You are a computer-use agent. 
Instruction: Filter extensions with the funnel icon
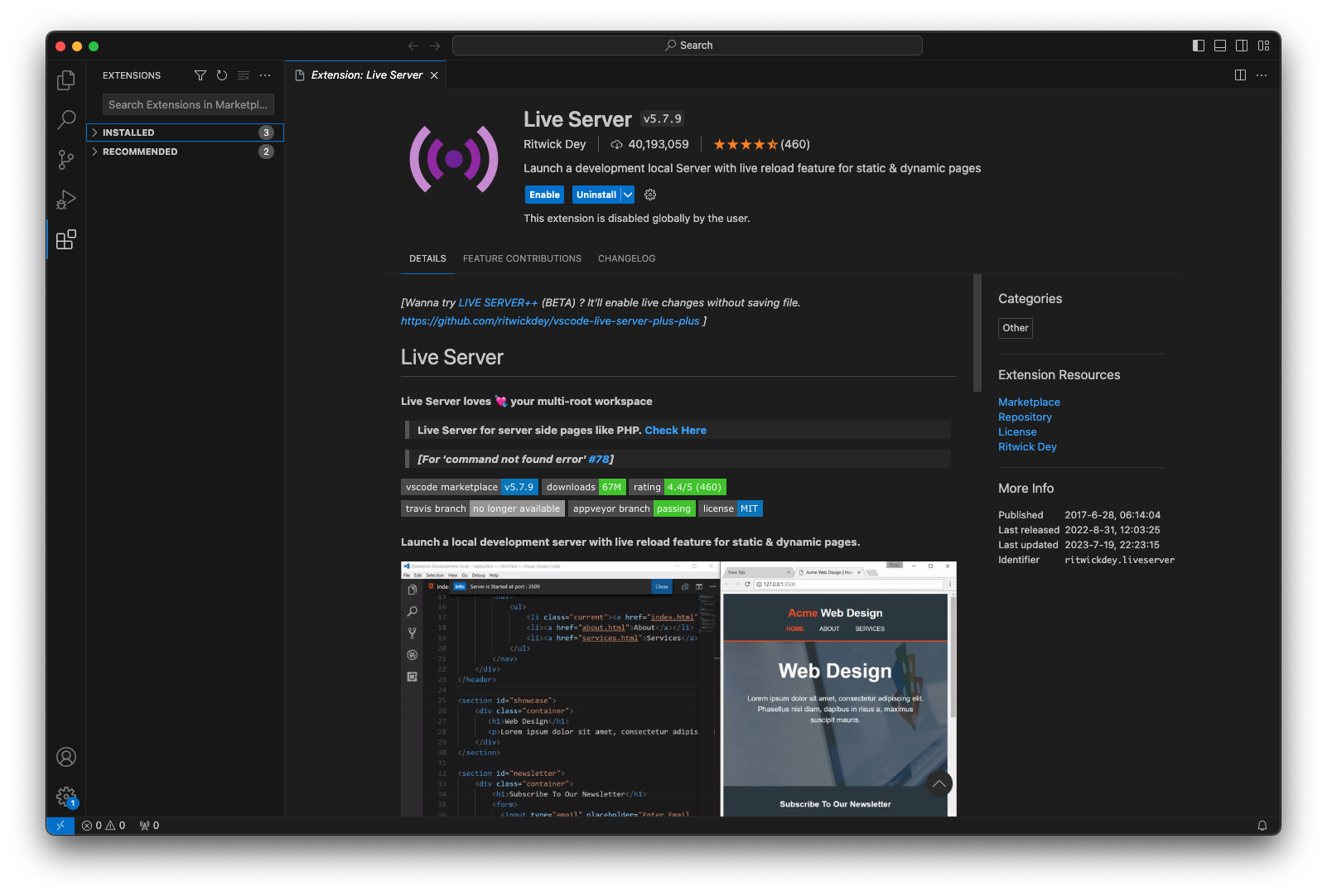point(200,75)
